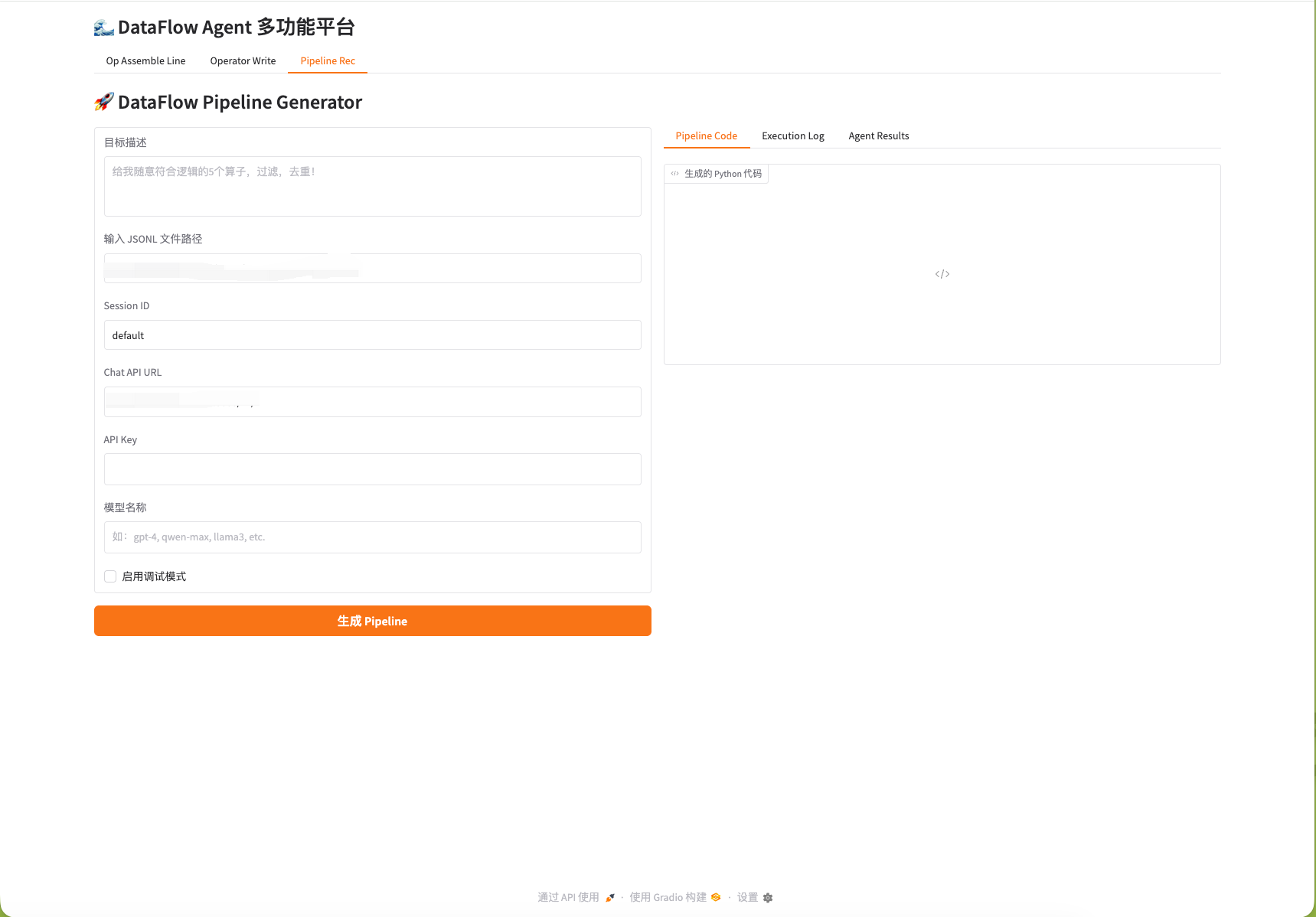Open '通过 API 使用' link in footer
The width and height of the screenshot is (1316, 917).
[x=569, y=897]
